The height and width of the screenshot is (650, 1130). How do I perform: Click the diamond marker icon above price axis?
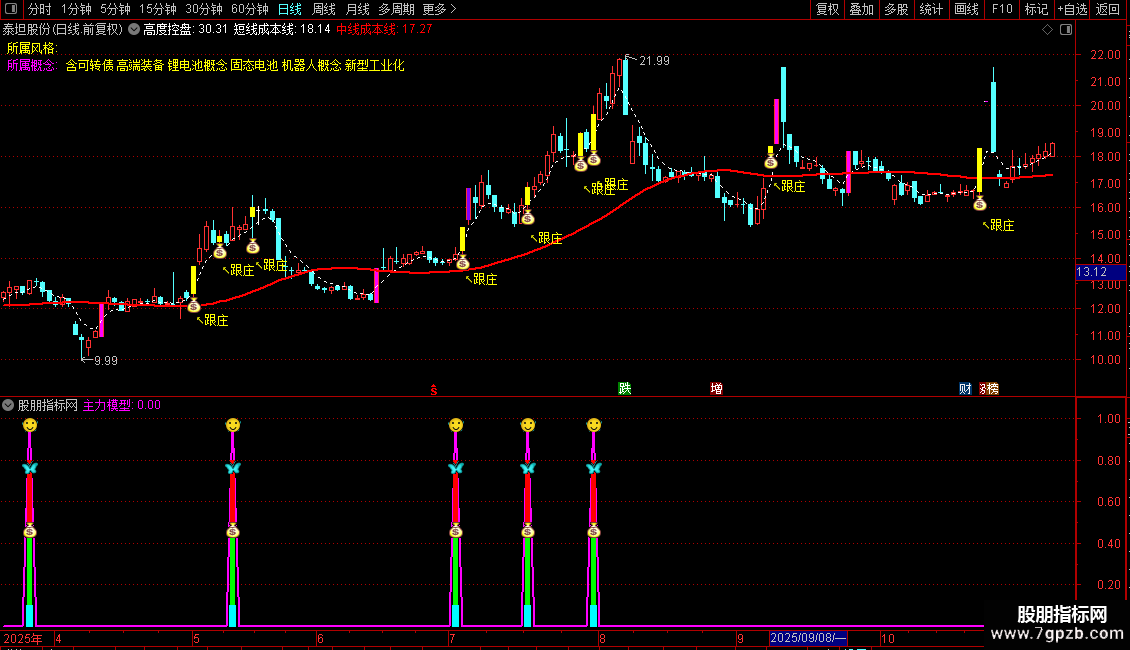1048,30
